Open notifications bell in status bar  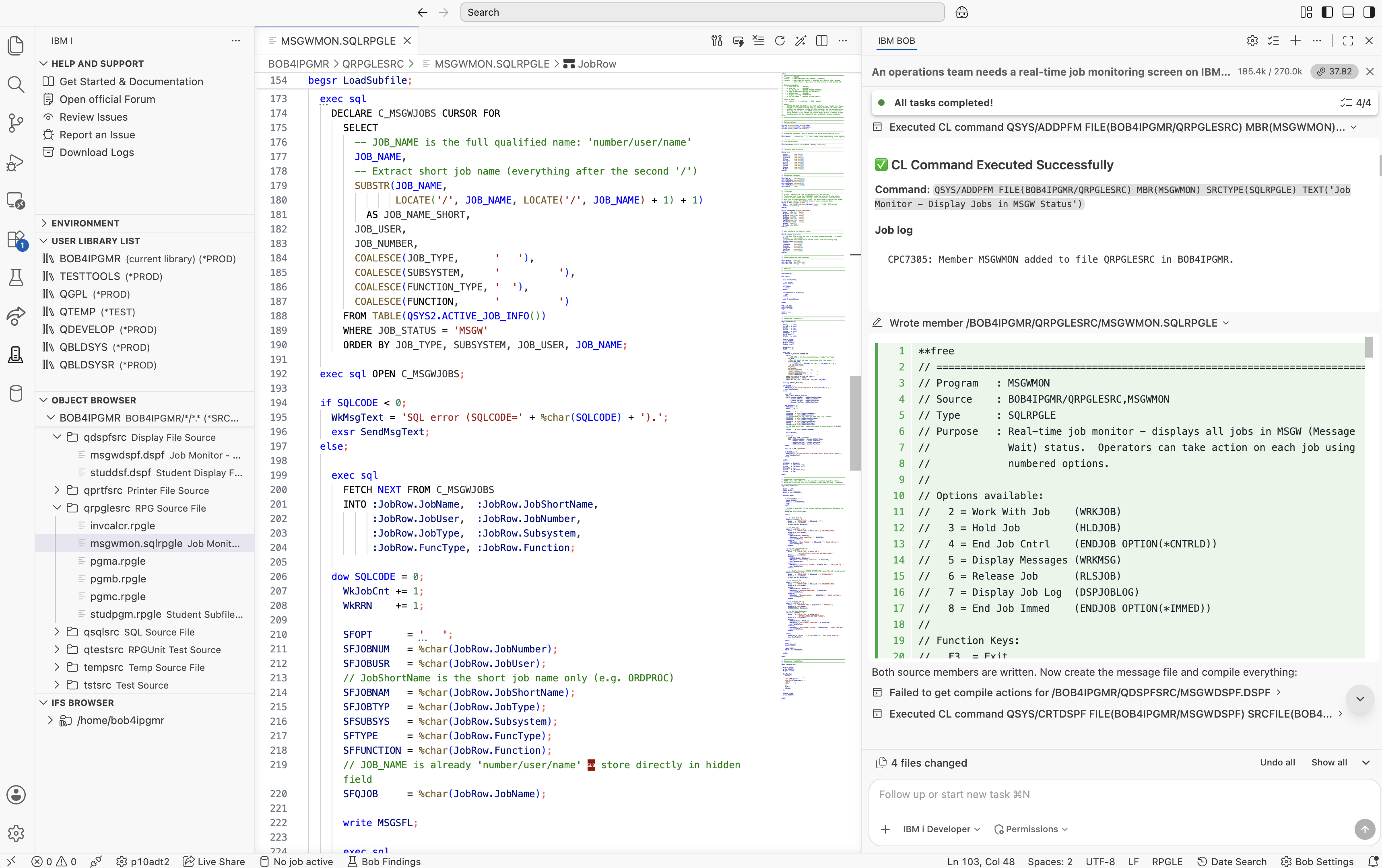[1373, 861]
